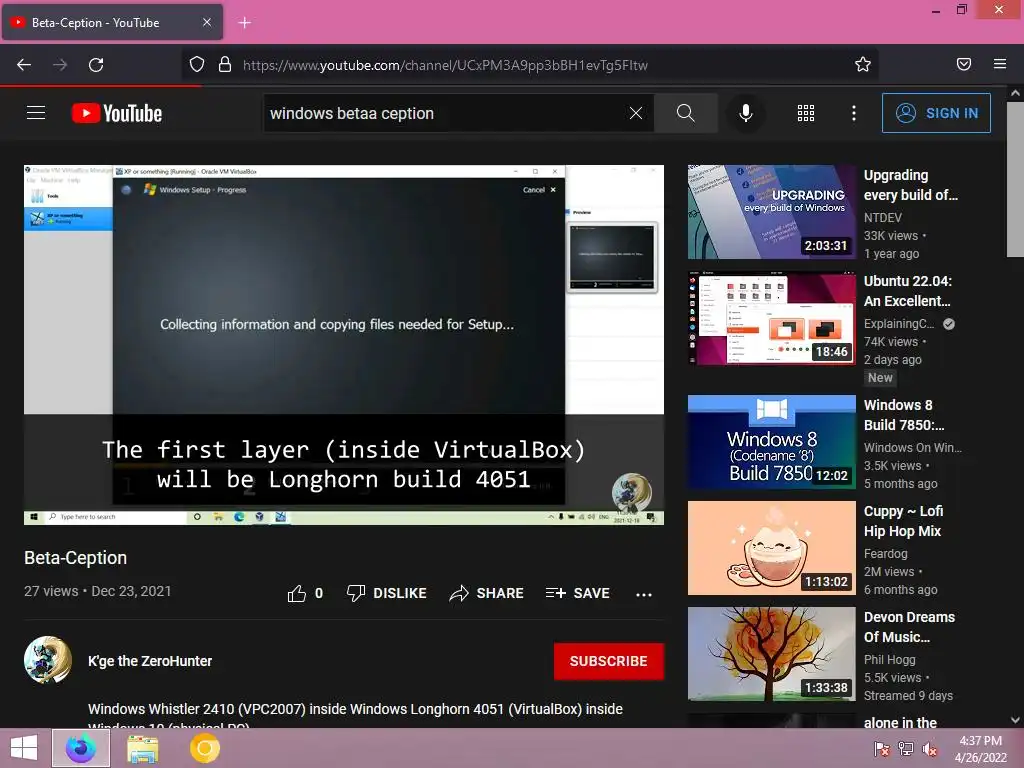Click Firefox icon in the taskbar
1024x768 pixels.
coord(81,748)
